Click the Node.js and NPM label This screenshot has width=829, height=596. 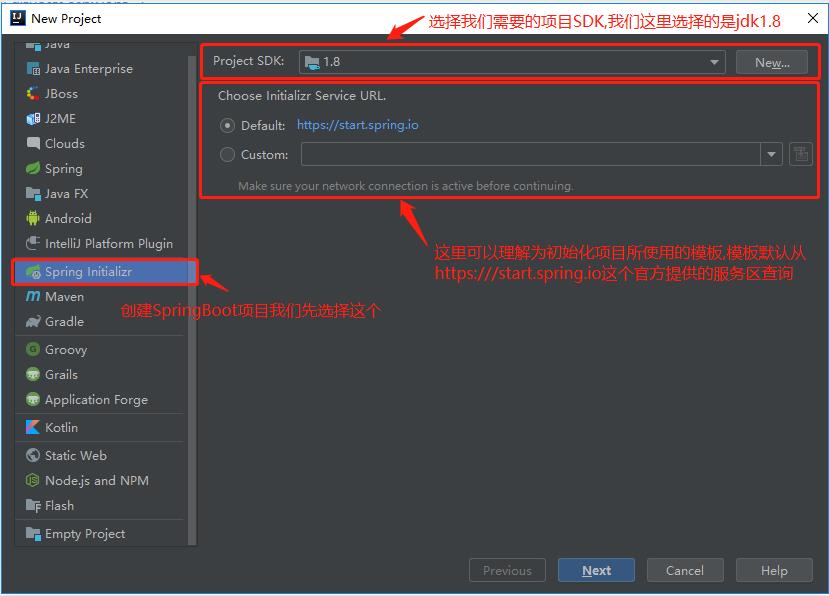pos(97,480)
